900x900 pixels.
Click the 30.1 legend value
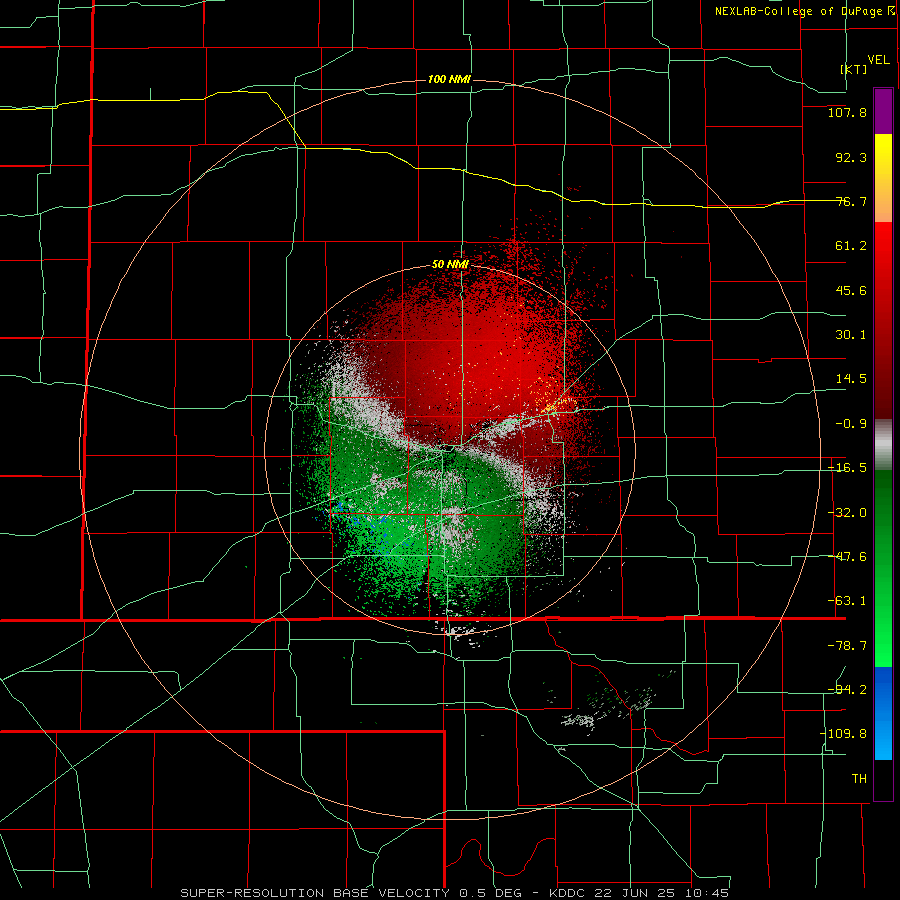click(x=851, y=335)
